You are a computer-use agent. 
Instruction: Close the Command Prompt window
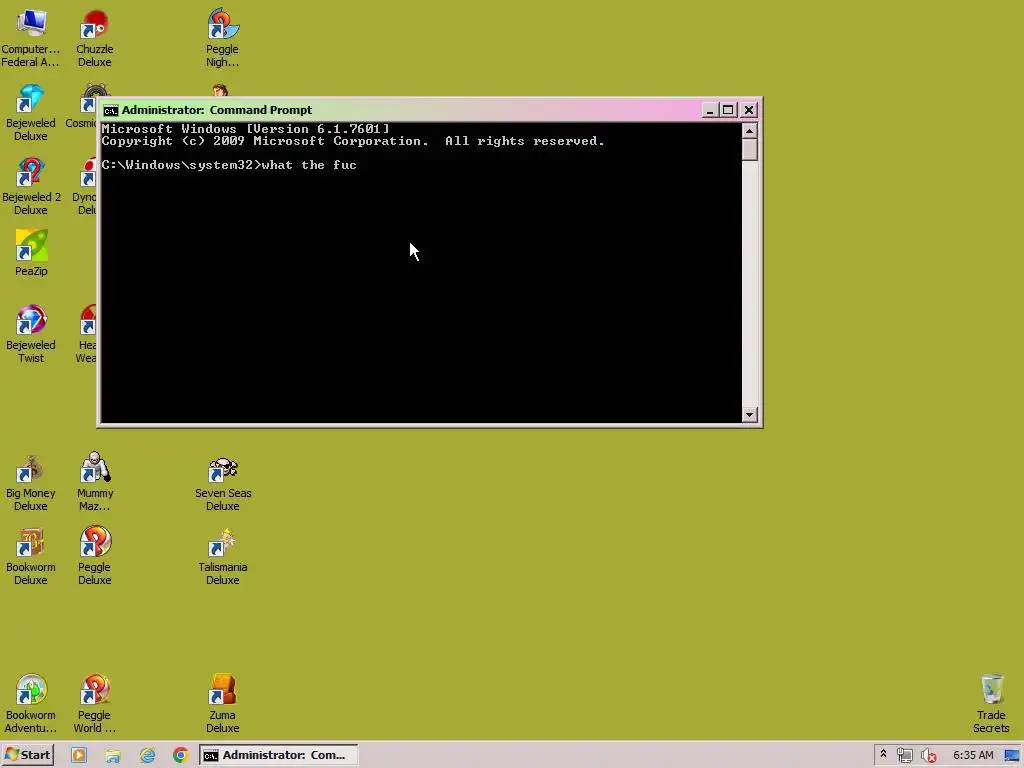pos(749,110)
